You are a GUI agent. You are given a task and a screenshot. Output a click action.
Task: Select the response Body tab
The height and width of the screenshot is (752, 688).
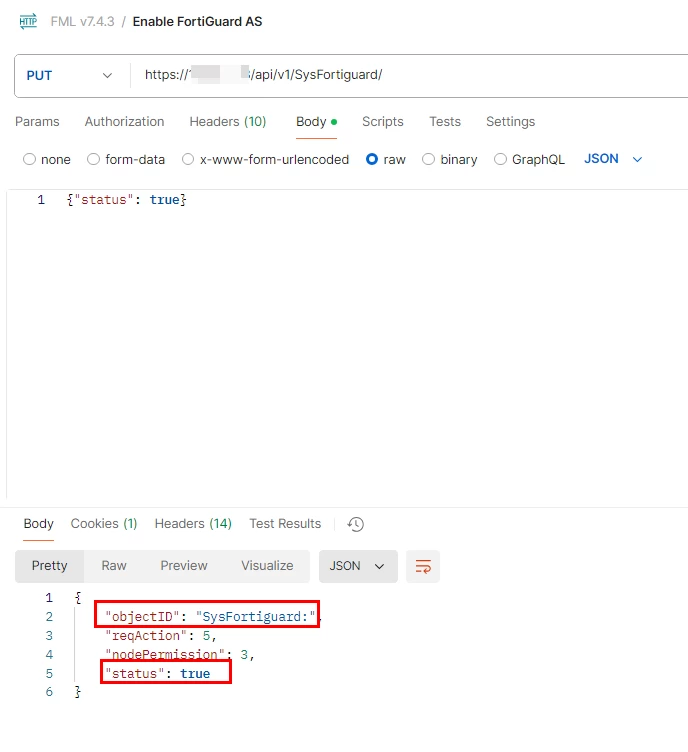pyautogui.click(x=38, y=524)
